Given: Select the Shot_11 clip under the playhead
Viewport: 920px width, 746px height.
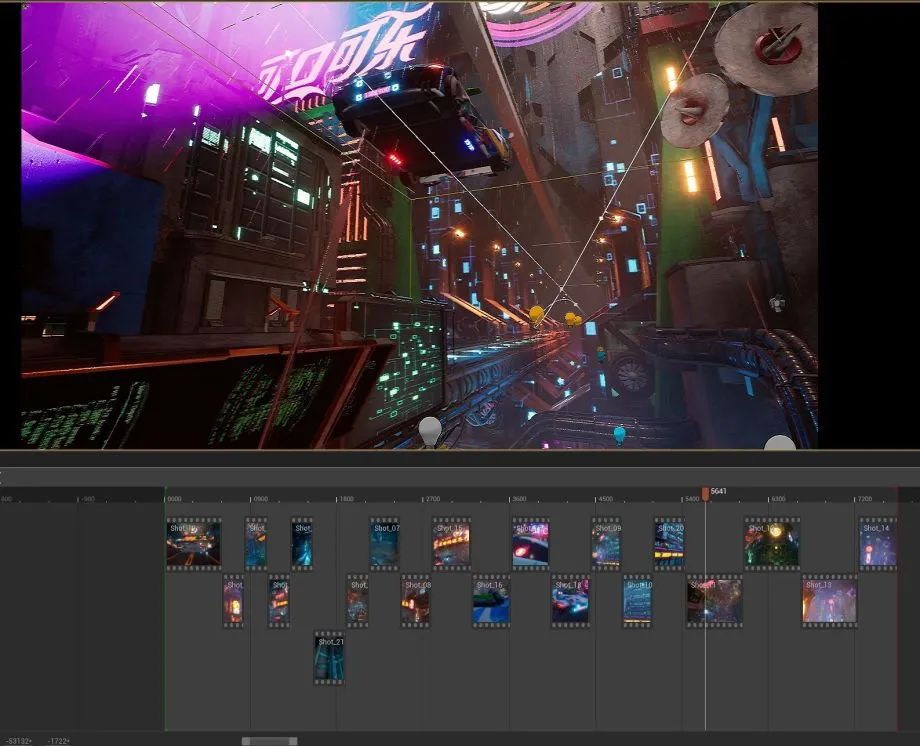Looking at the screenshot, I should pos(715,601).
